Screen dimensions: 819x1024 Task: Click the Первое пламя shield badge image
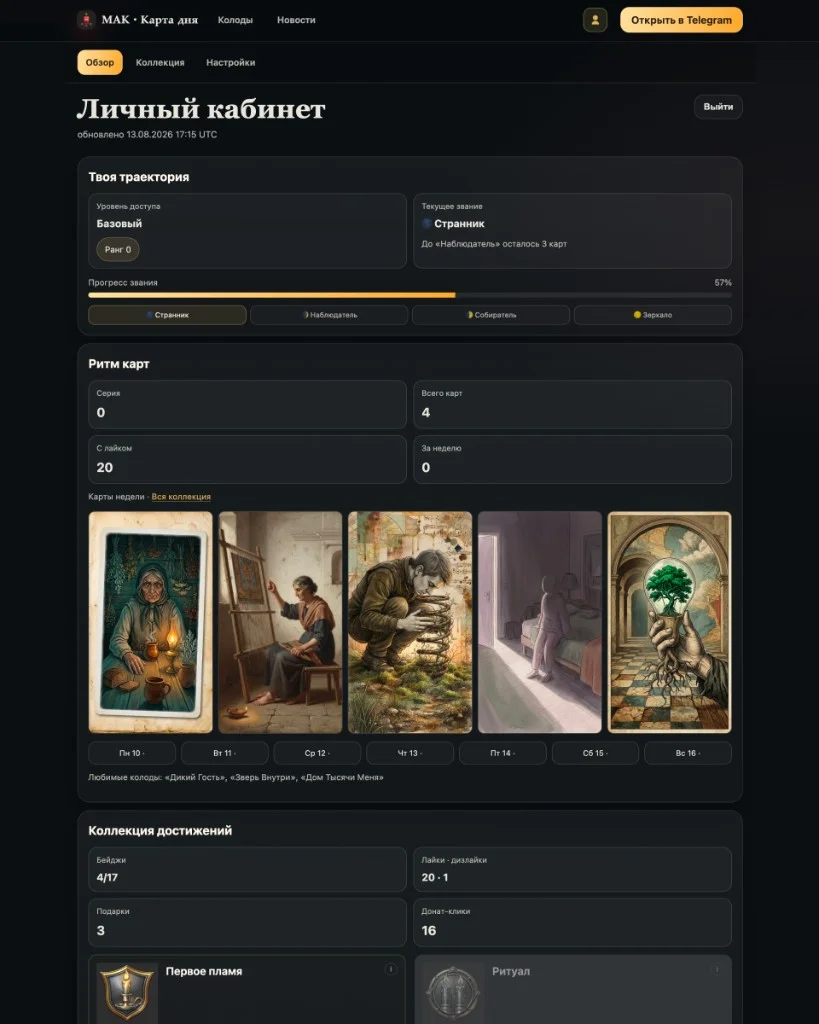127,993
